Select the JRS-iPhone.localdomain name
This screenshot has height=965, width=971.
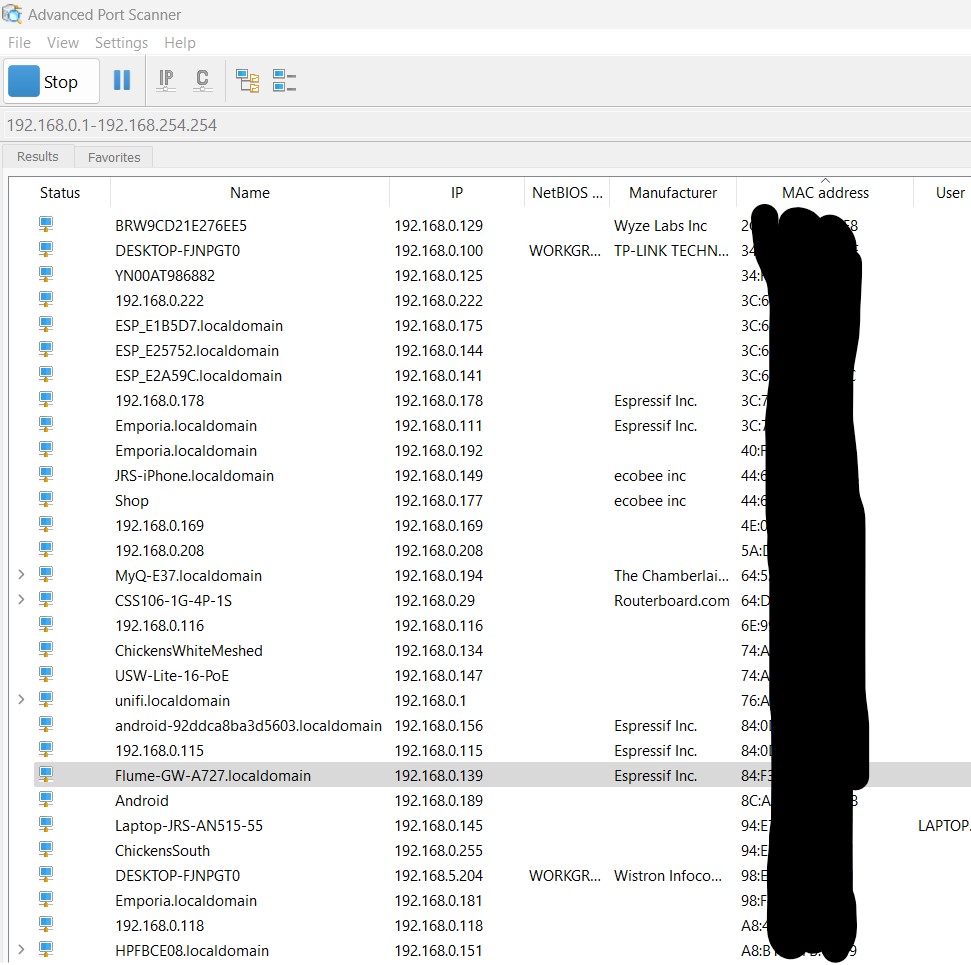point(194,476)
